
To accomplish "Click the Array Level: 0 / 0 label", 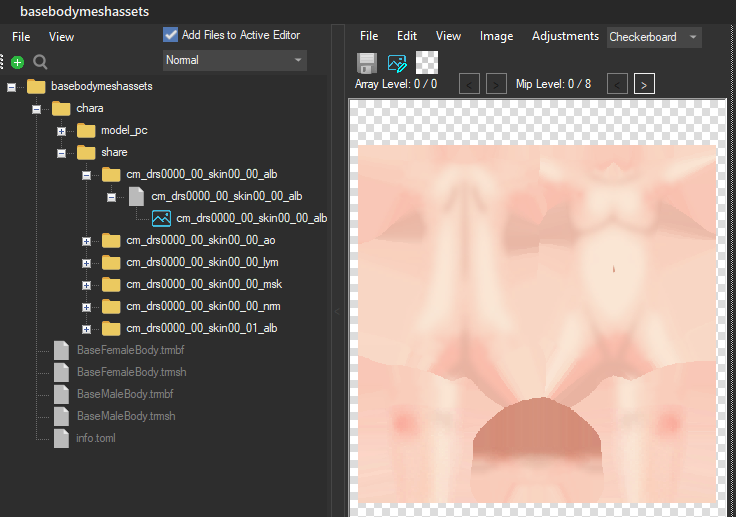I will pos(396,84).
